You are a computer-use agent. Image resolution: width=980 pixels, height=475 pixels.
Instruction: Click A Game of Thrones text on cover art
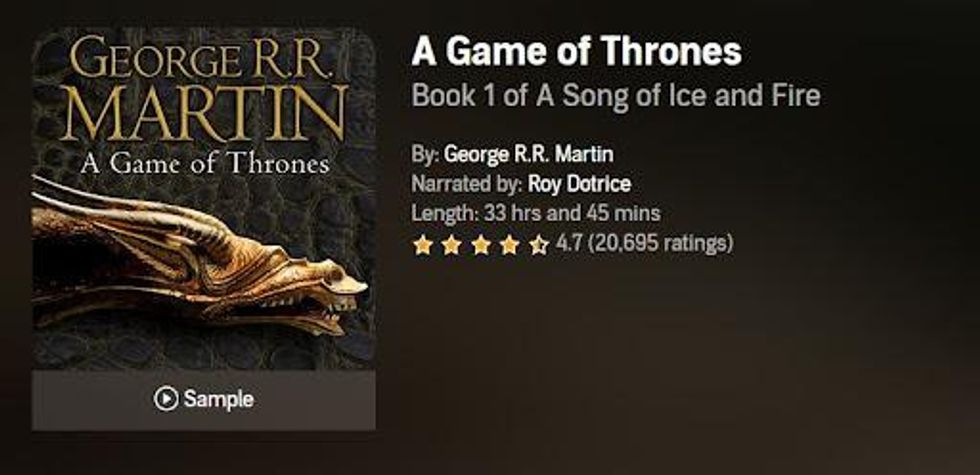tap(205, 163)
